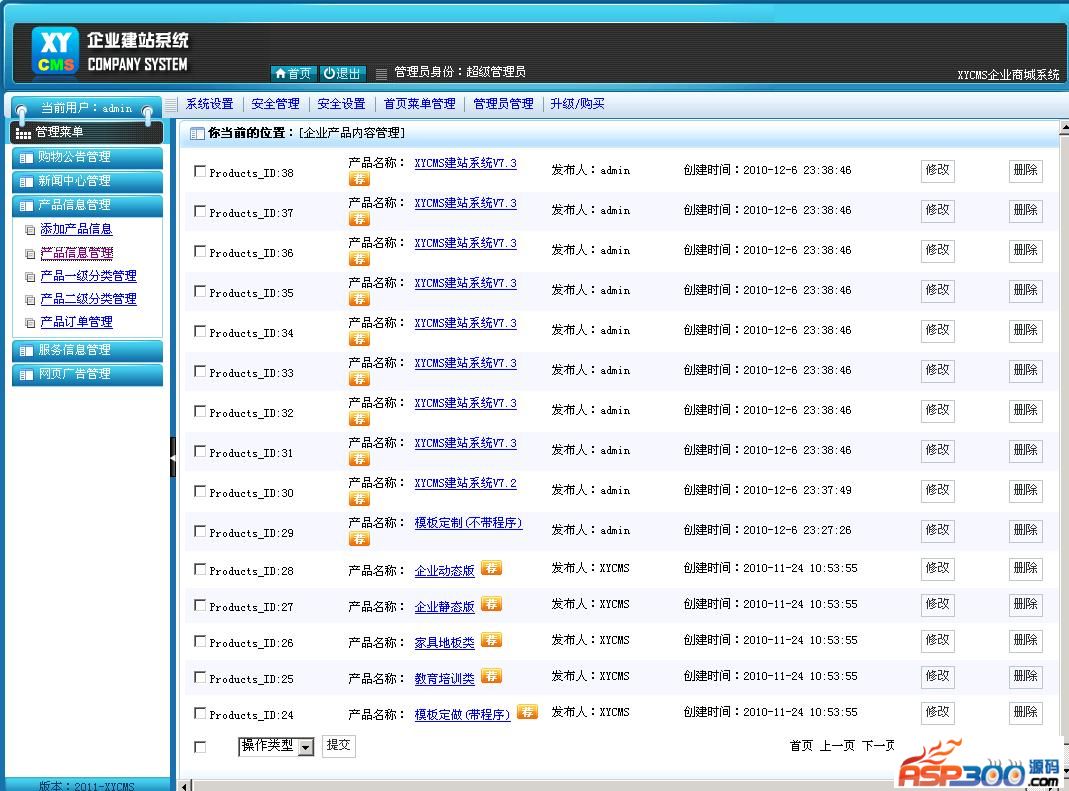Toggle the select-all checkbox at the bottom

click(x=200, y=747)
